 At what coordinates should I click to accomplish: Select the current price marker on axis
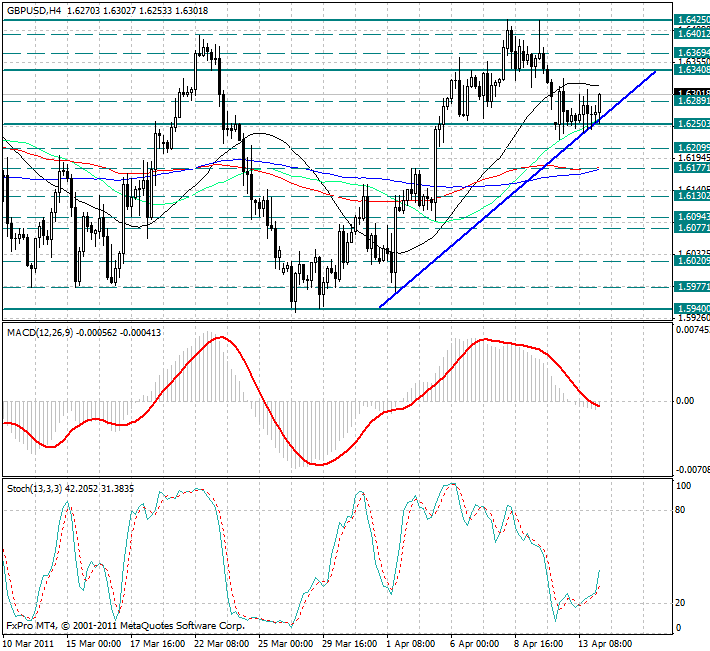point(692,93)
